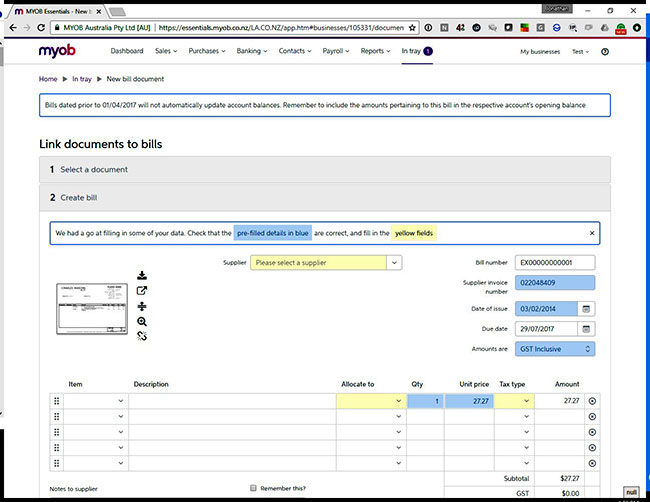Zoom into the document preview
This screenshot has width=650, height=502.
(142, 321)
